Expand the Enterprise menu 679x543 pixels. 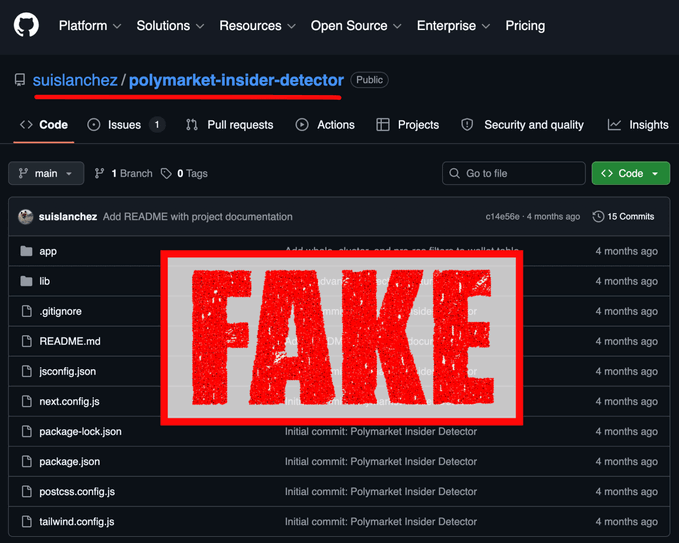pyautogui.click(x=453, y=26)
